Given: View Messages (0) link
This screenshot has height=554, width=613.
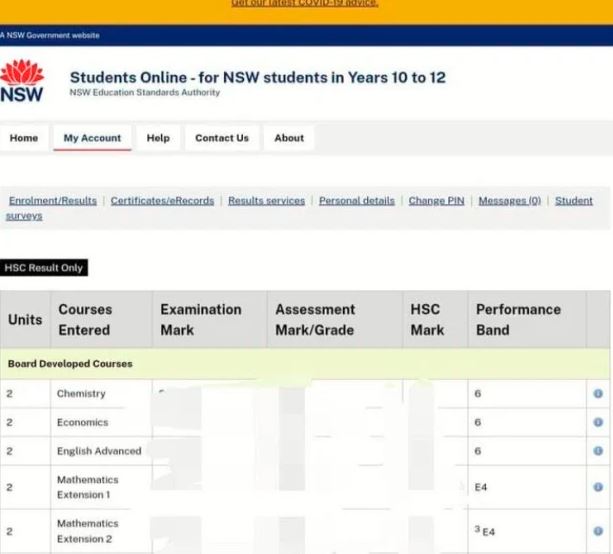Looking at the screenshot, I should point(510,201).
